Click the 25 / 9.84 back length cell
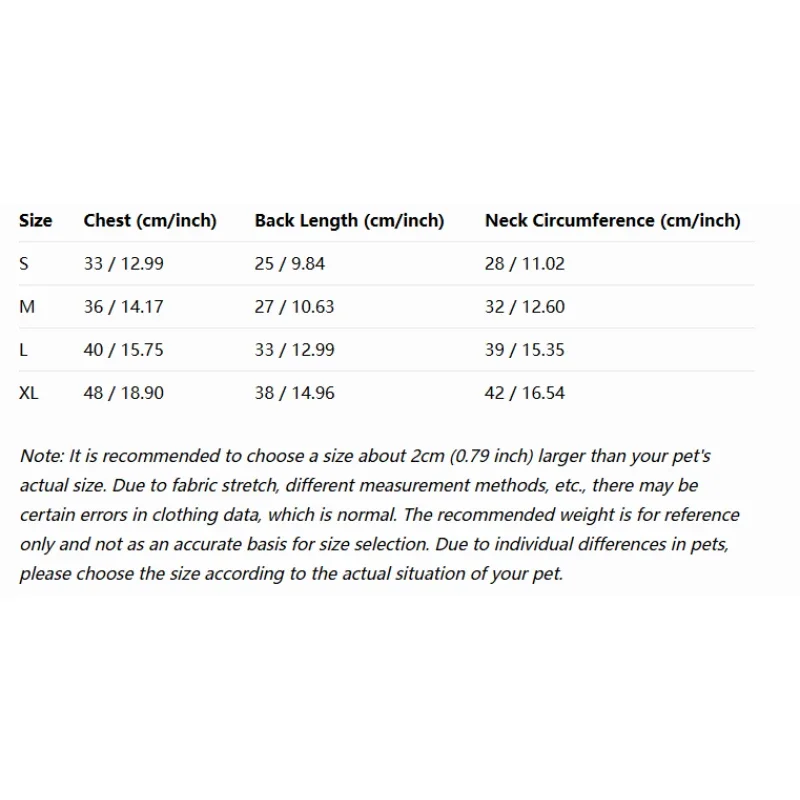Screen dimensions: 800x800 (x=290, y=264)
